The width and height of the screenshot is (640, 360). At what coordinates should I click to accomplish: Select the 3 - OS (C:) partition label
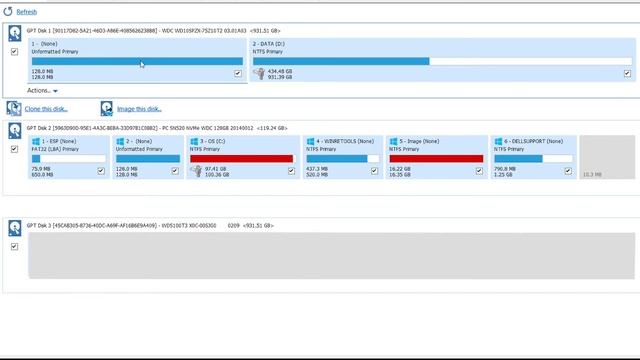pos(213,141)
